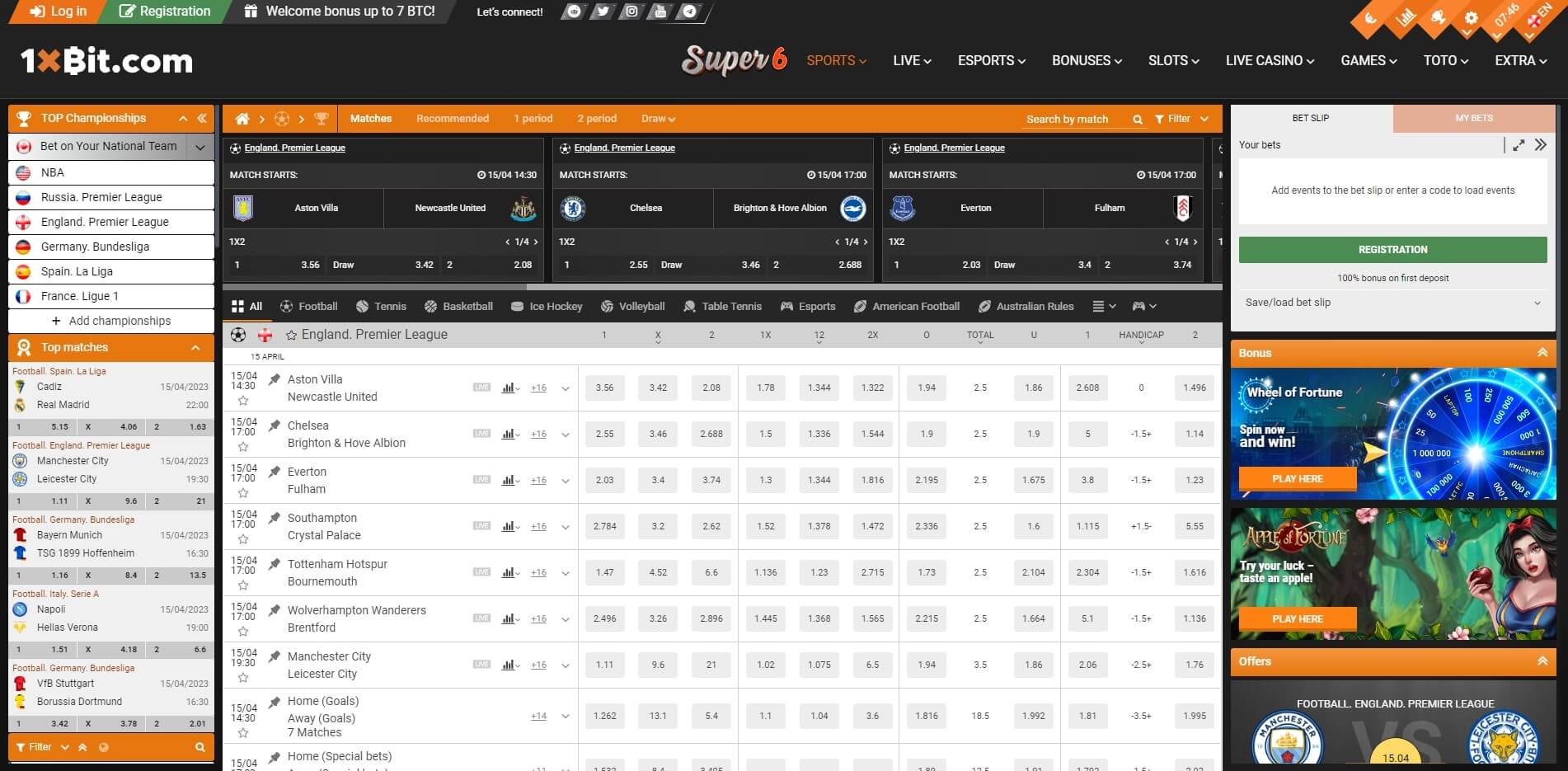
Task: Toggle pin for Manchester City vs Leicester City
Action: point(275,656)
